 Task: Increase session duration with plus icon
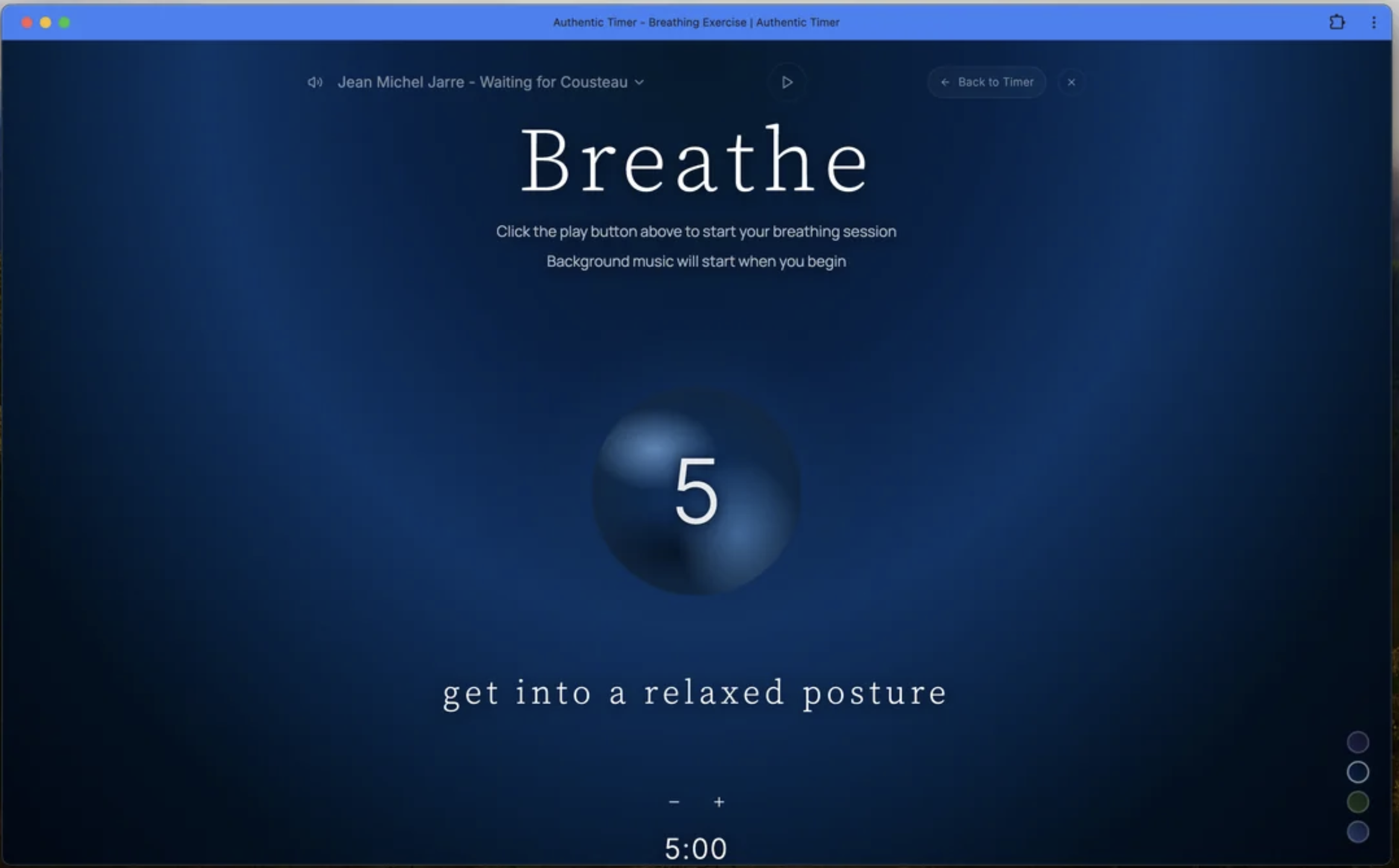719,802
